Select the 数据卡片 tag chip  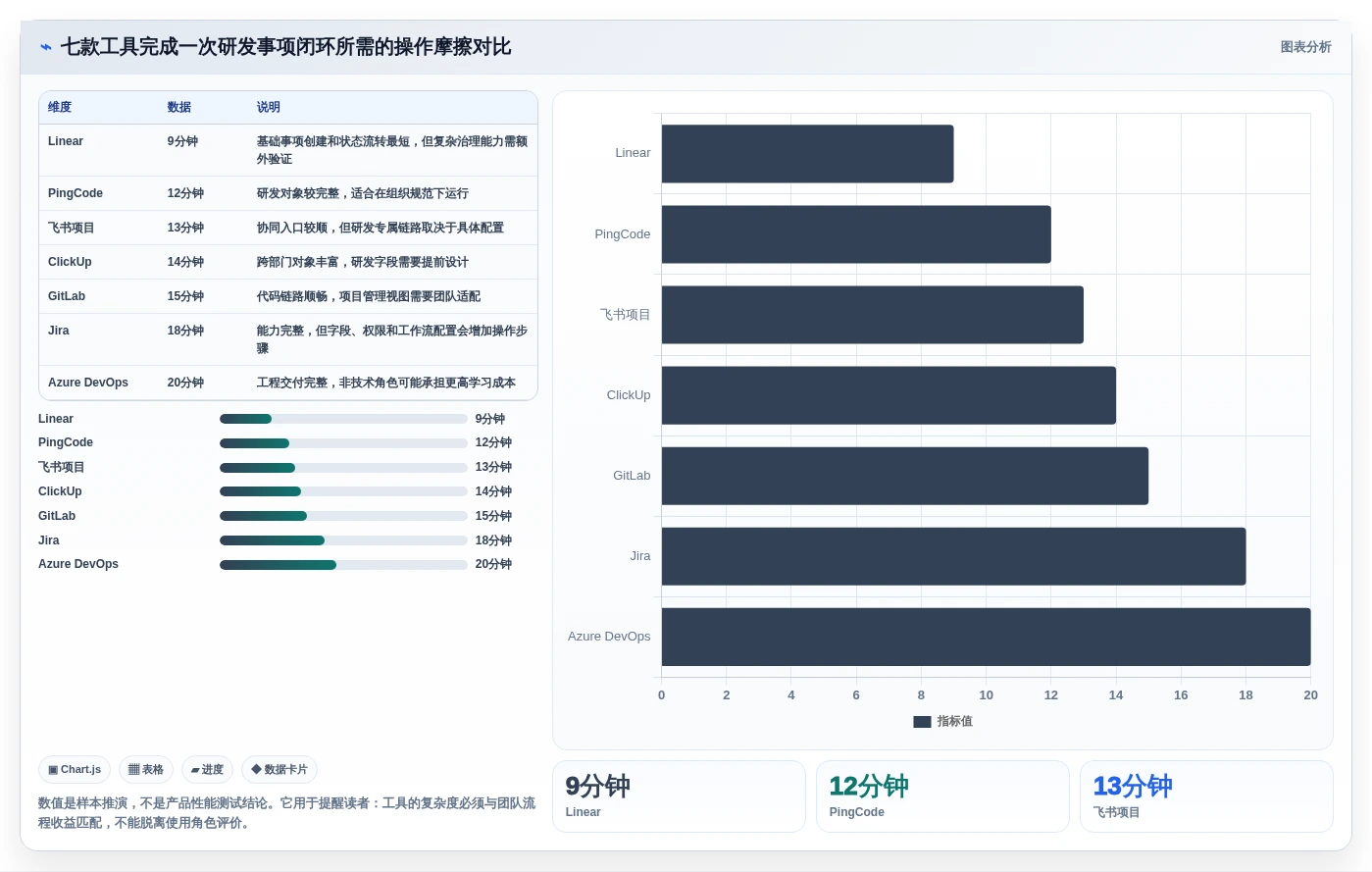(279, 770)
